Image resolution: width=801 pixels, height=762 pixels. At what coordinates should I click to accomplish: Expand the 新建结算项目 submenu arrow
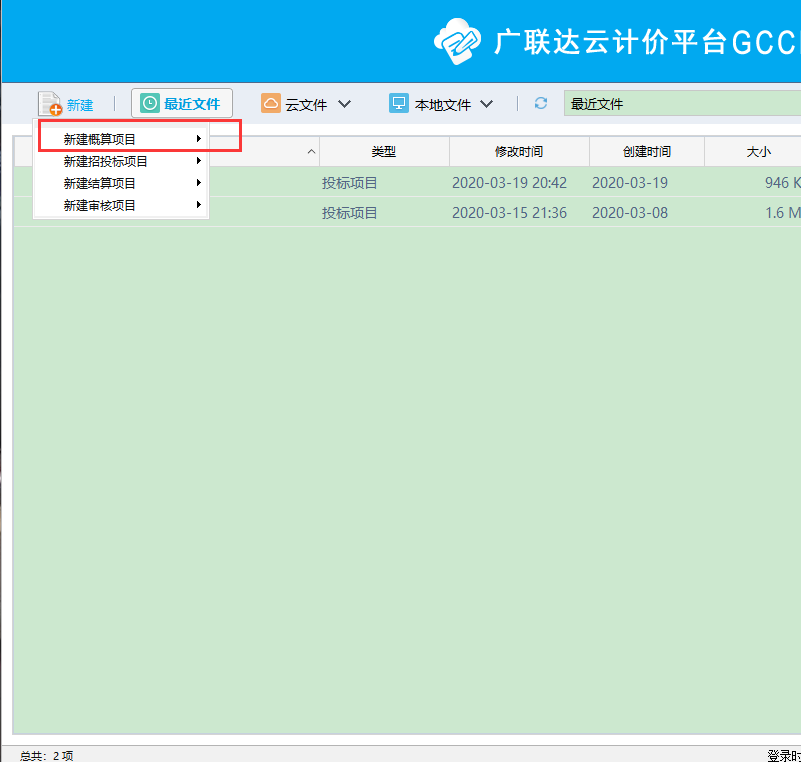tap(199, 183)
